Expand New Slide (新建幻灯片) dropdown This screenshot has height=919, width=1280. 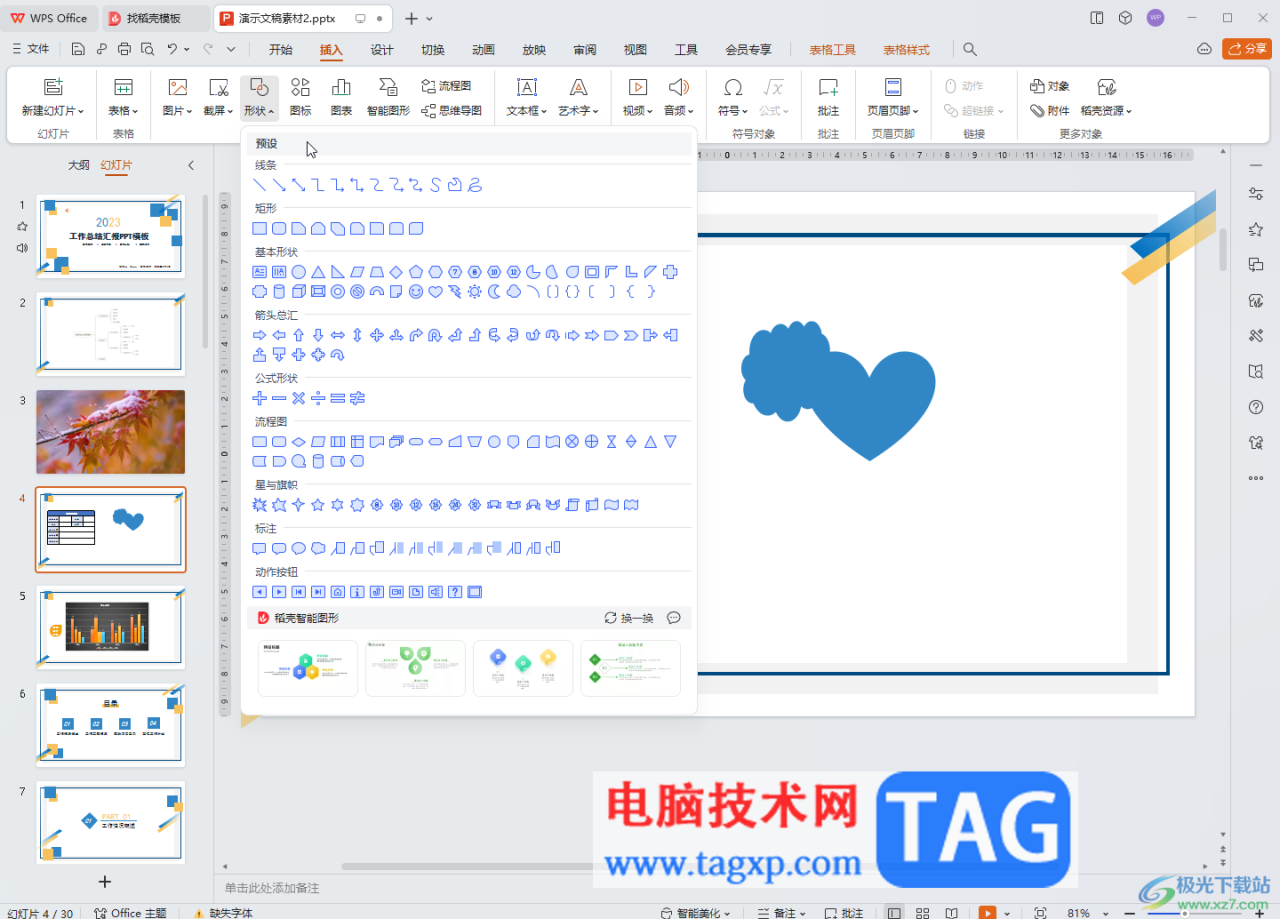[53, 111]
